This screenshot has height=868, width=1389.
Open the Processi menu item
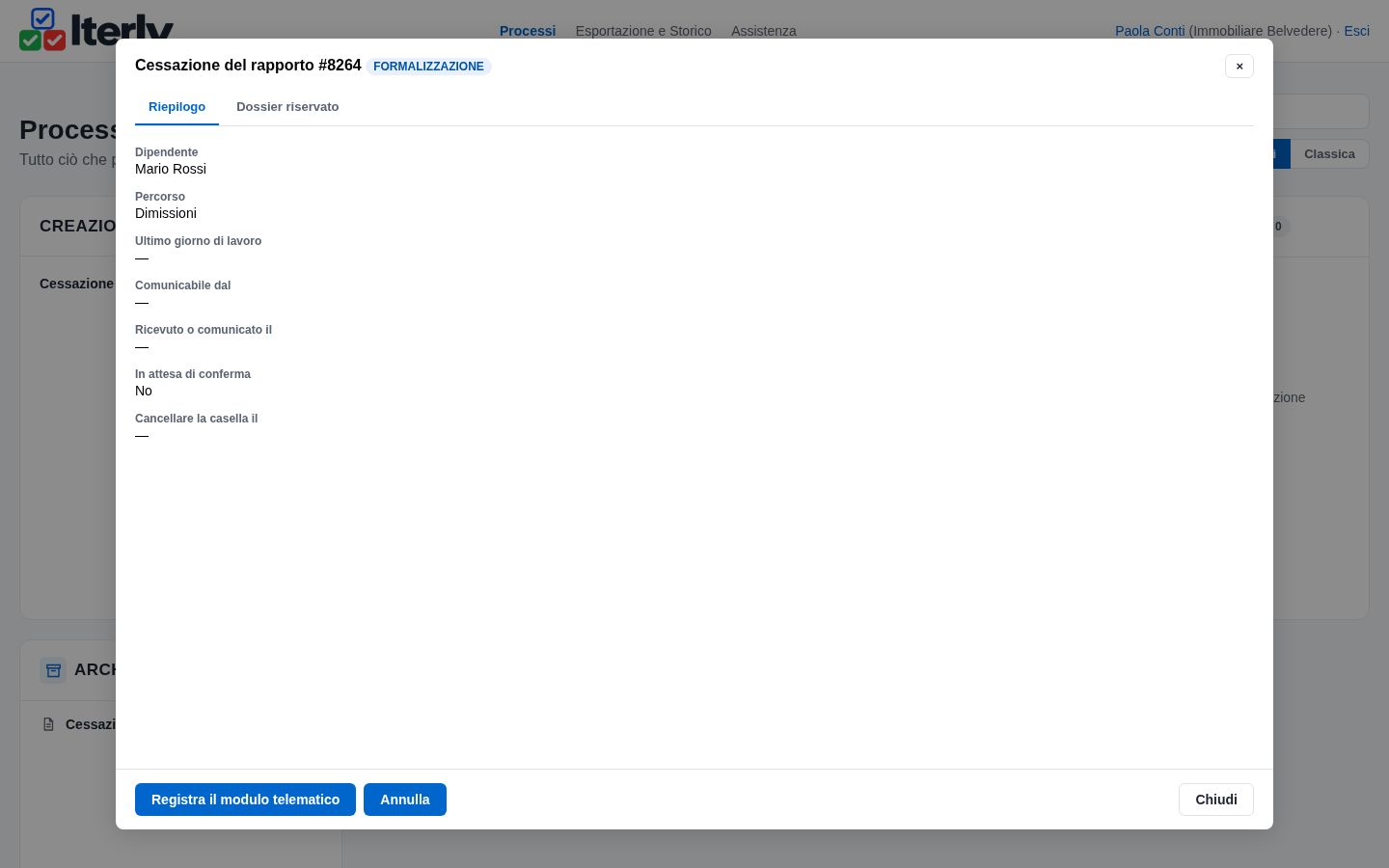[528, 31]
